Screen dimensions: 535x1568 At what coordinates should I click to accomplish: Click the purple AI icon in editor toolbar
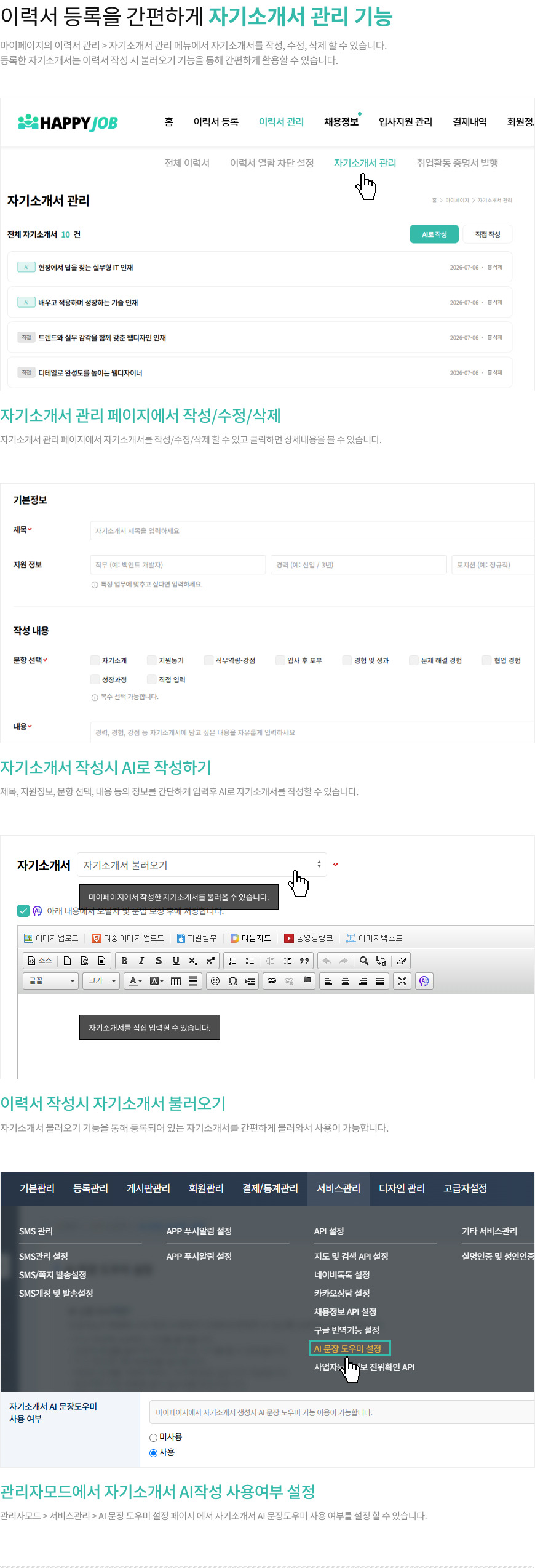[x=424, y=981]
